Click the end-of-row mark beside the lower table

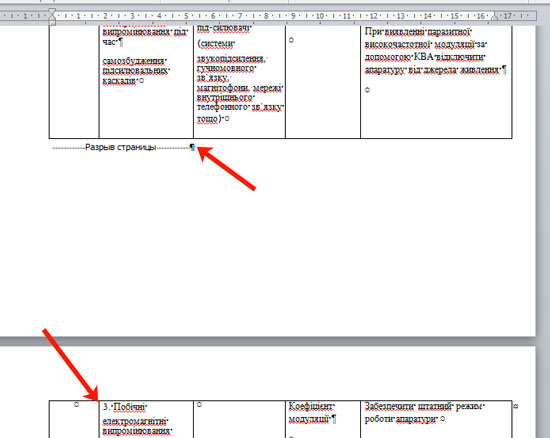(x=515, y=406)
